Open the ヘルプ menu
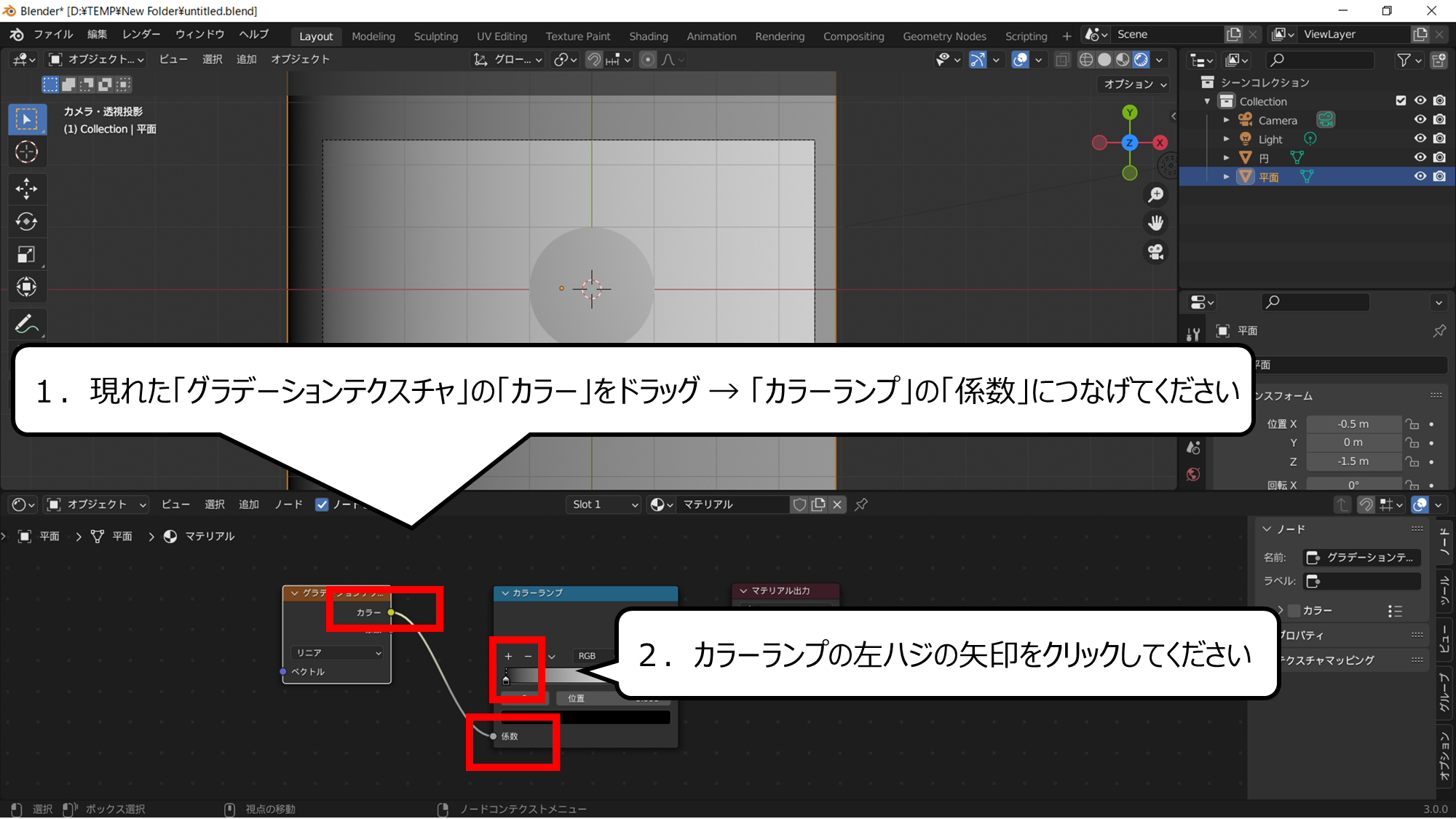 (254, 34)
